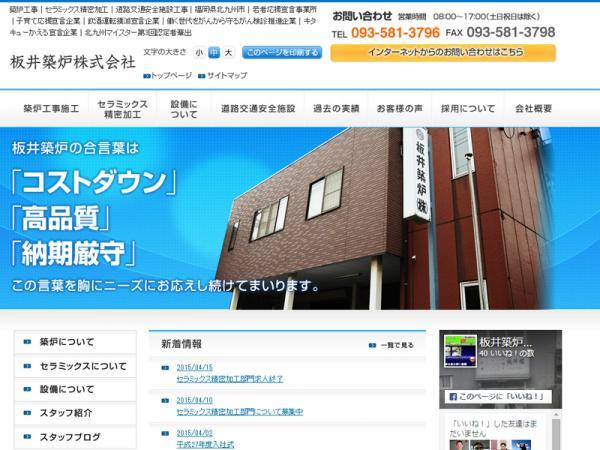600x450 pixels.
Task: Select 築炉について in the sidebar
Action: tap(75, 342)
